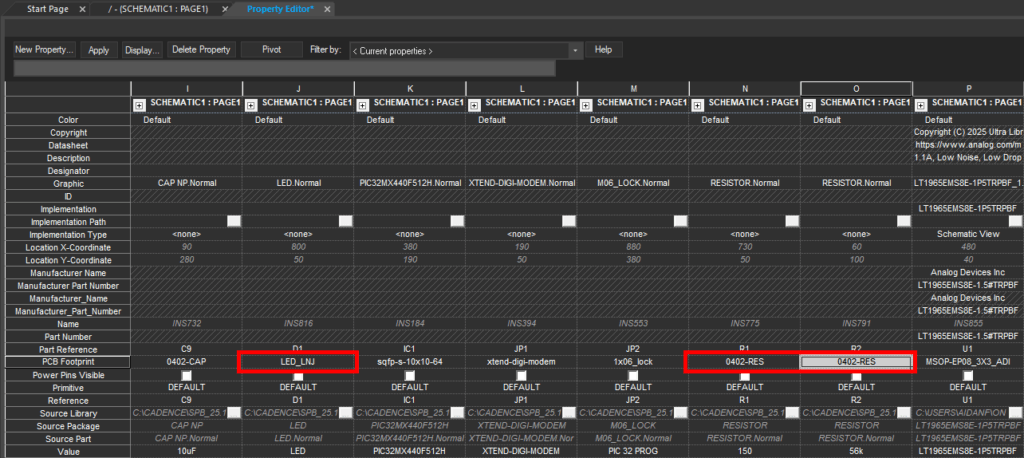Image resolution: width=1024 pixels, height=458 pixels.
Task: Browse Source Library for R1 column
Action: click(x=792, y=413)
